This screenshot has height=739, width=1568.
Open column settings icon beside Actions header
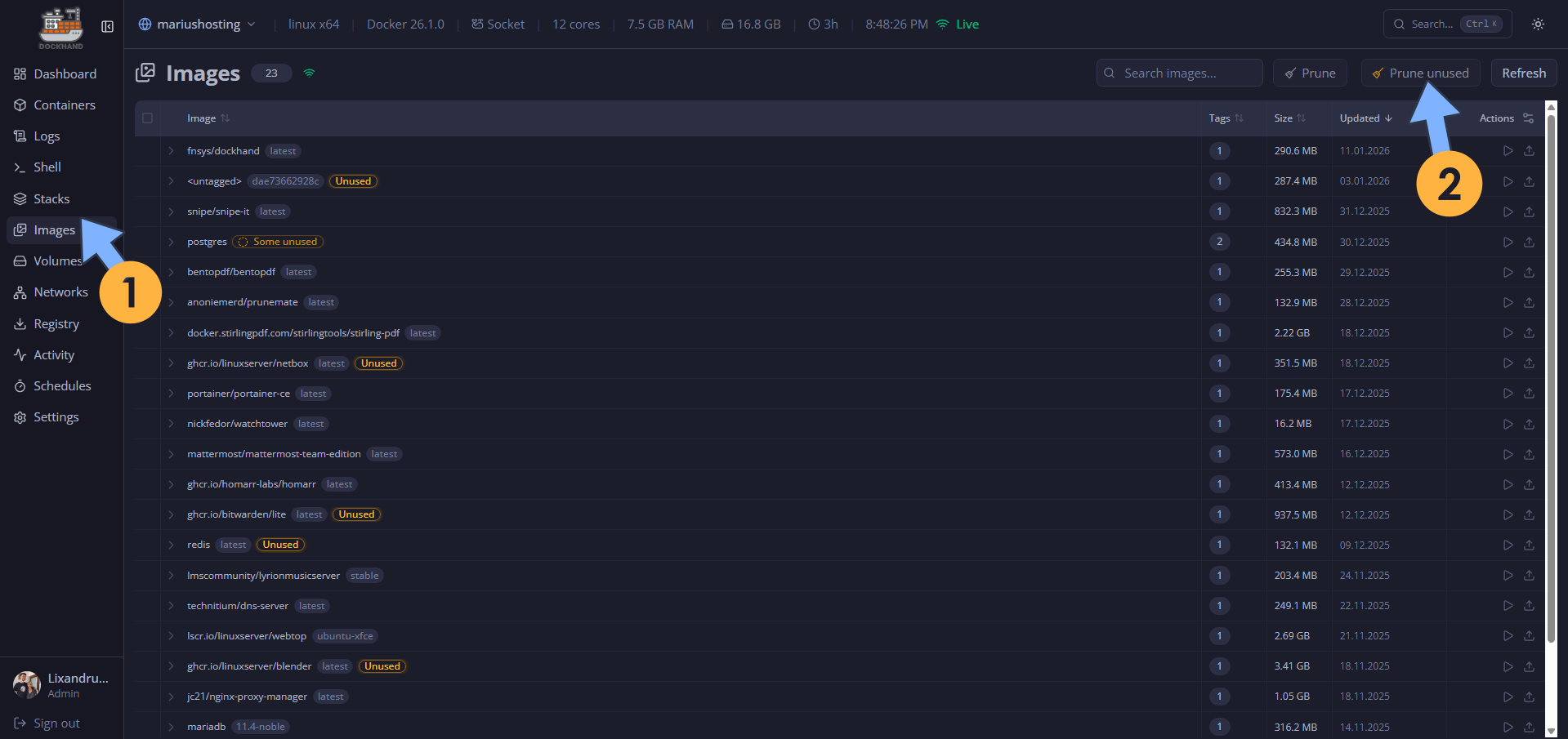(1528, 118)
